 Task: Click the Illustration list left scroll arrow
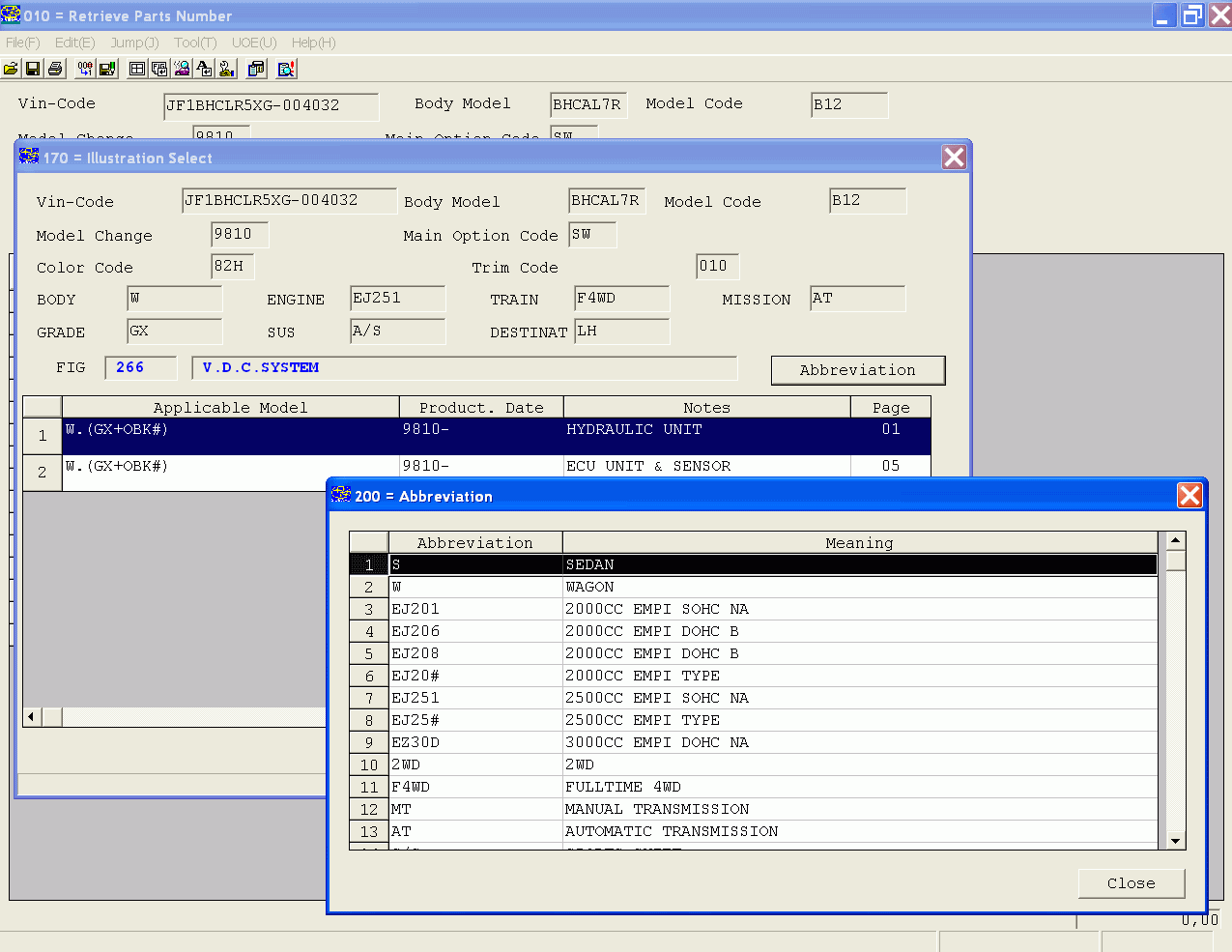pyautogui.click(x=32, y=716)
